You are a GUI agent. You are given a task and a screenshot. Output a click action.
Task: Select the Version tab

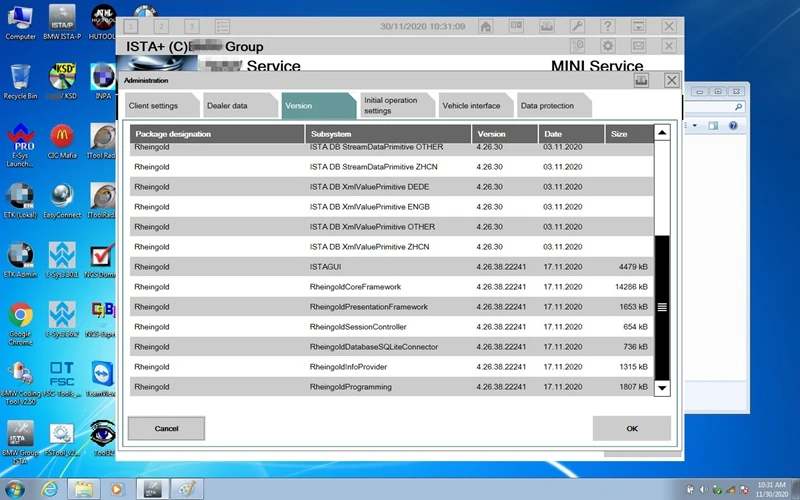pos(319,106)
